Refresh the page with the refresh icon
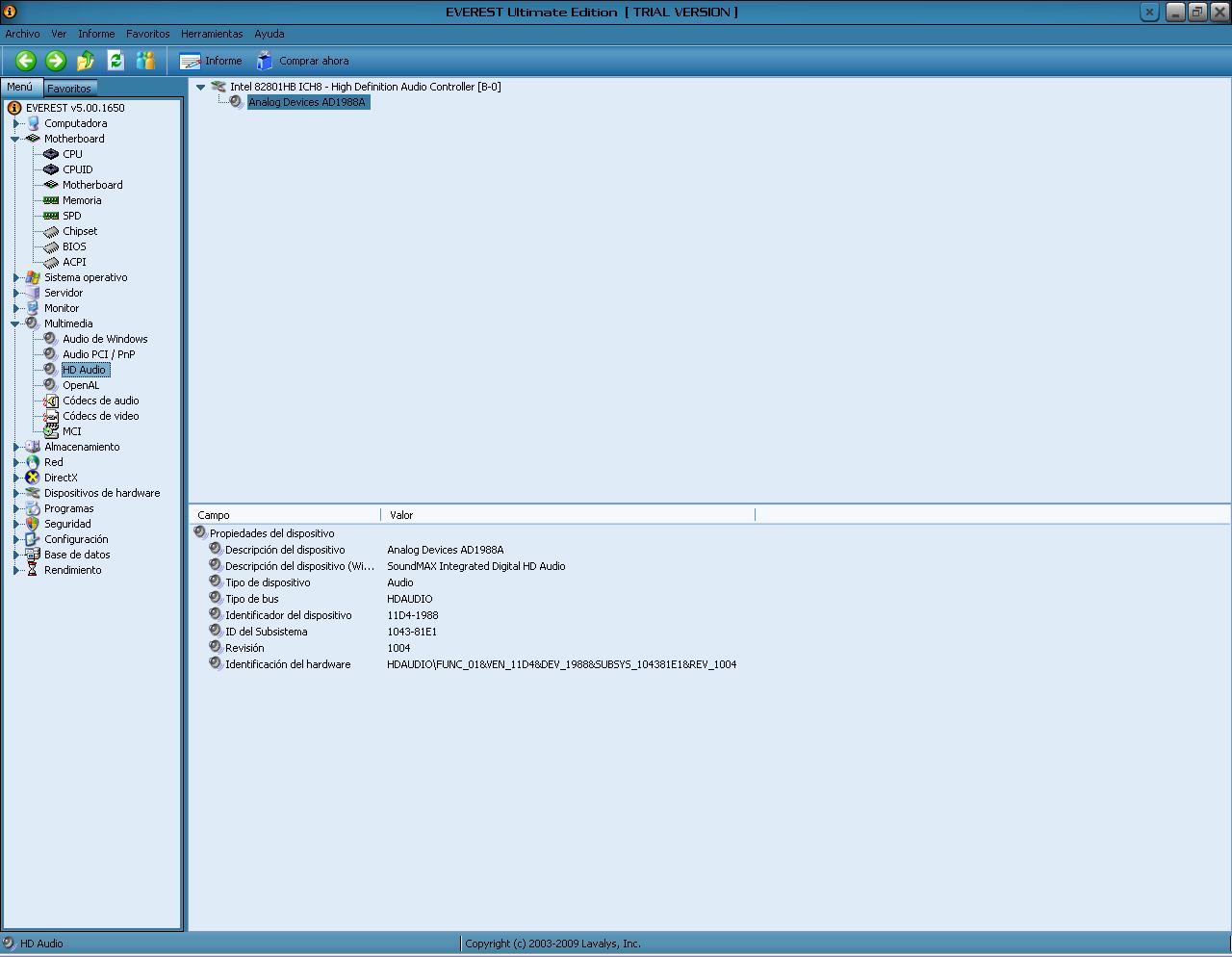Viewport: 1232px width, 957px height. [115, 61]
